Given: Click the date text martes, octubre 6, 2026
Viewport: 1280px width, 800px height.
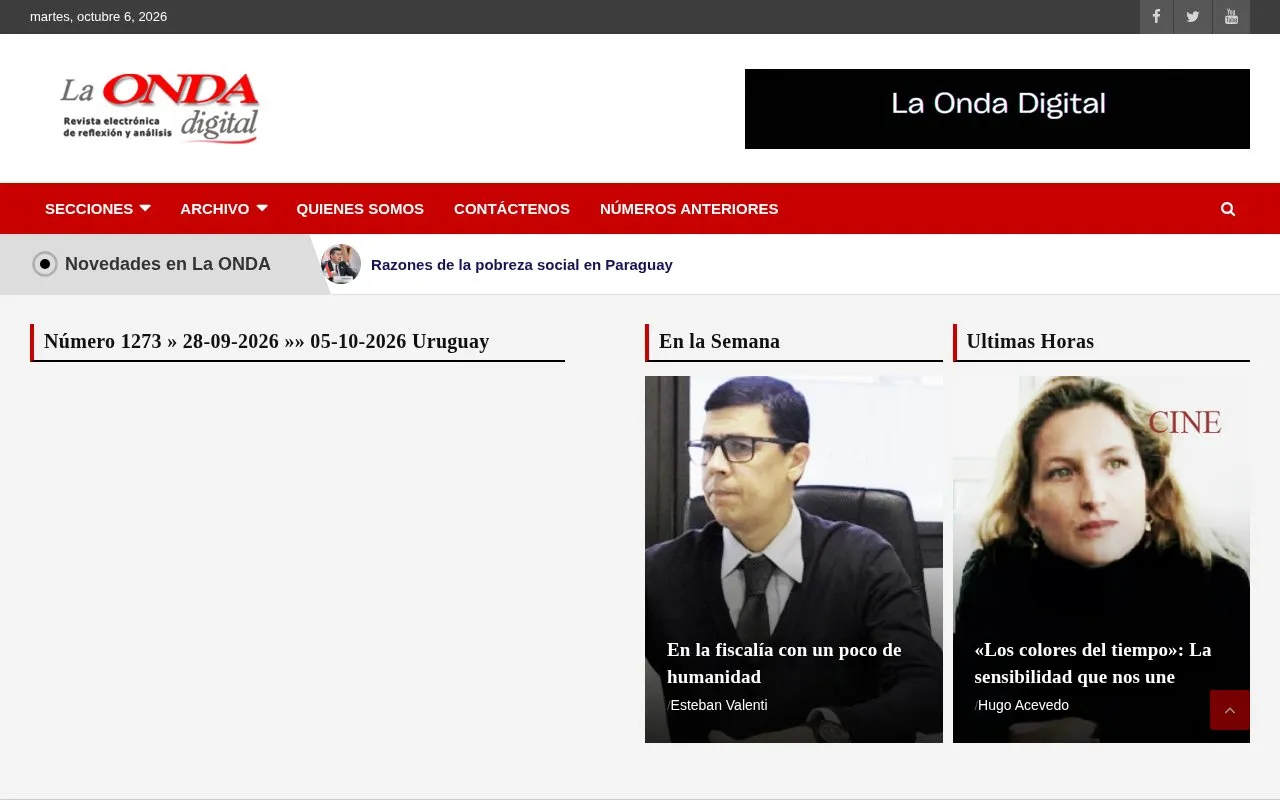Looking at the screenshot, I should click(99, 17).
